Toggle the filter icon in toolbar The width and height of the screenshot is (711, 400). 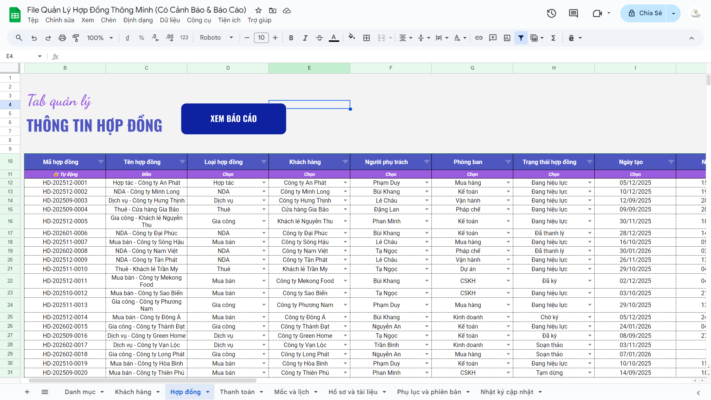tap(521, 38)
